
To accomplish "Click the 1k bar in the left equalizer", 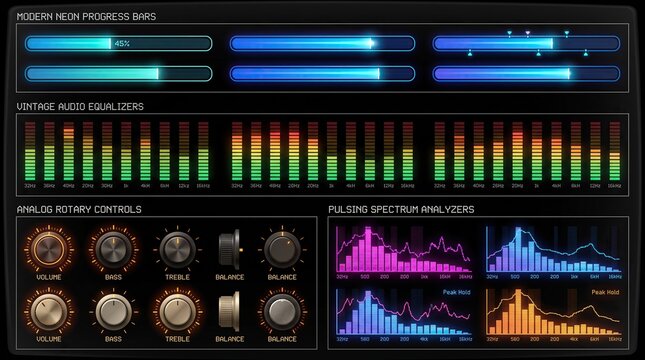I will tap(126, 151).
